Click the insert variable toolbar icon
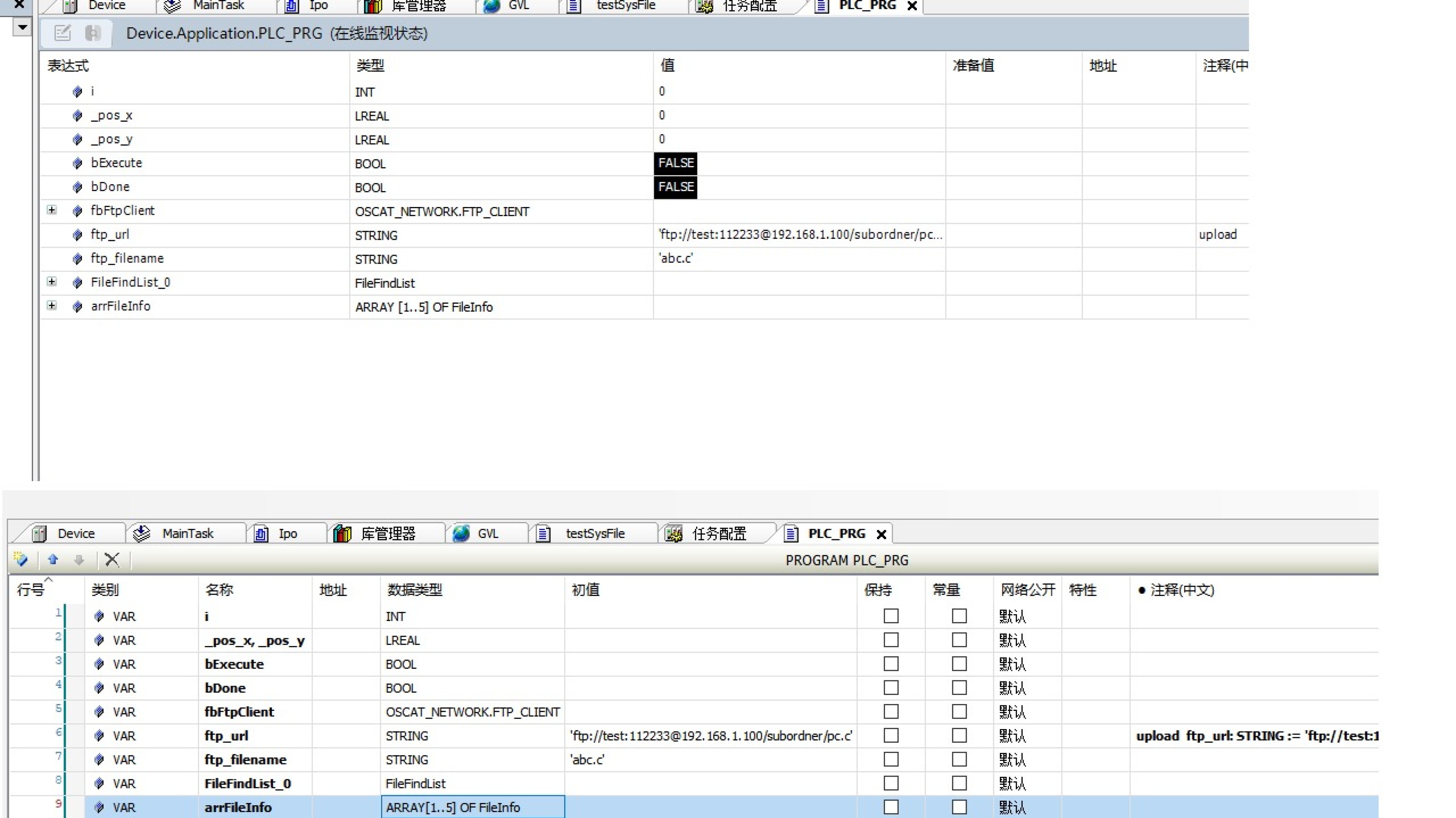This screenshot has height=818, width=1456. click(21, 559)
